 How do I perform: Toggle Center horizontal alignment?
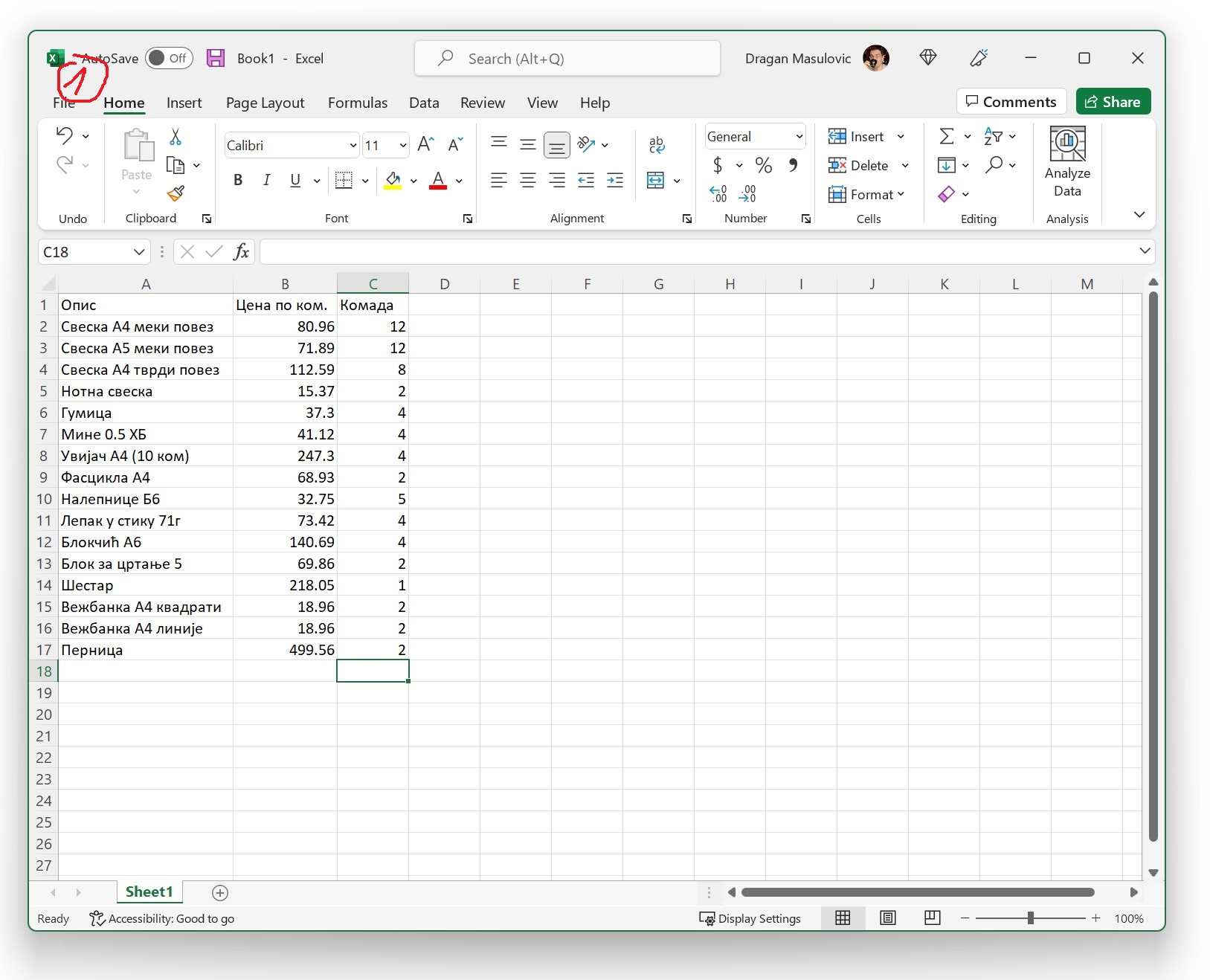click(x=528, y=180)
